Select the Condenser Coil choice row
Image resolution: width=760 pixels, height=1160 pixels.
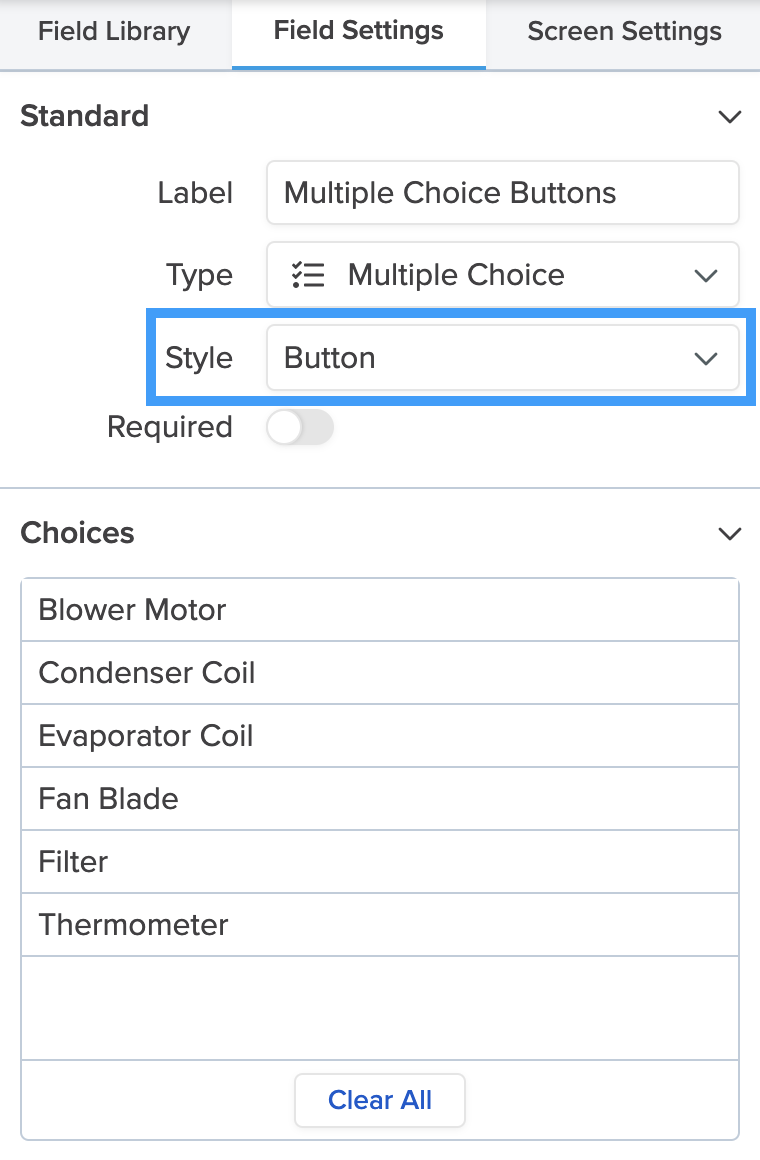(380, 673)
